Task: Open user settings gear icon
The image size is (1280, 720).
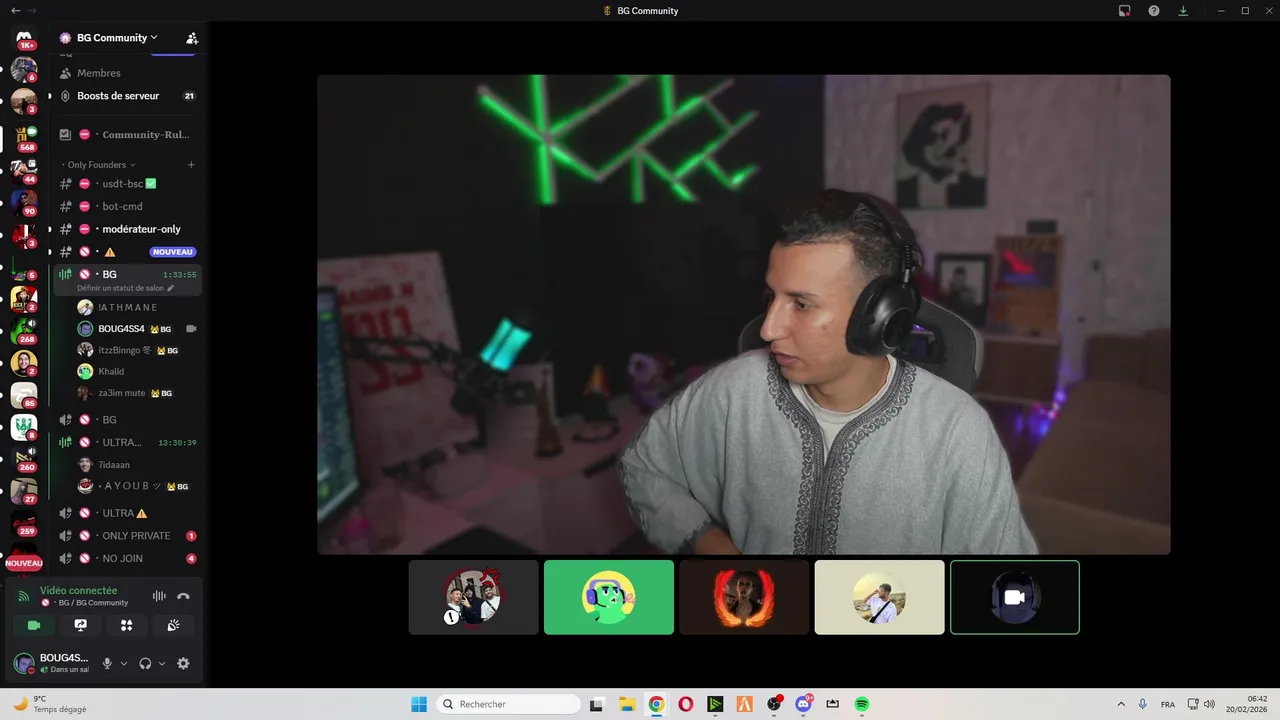Action: [x=183, y=663]
